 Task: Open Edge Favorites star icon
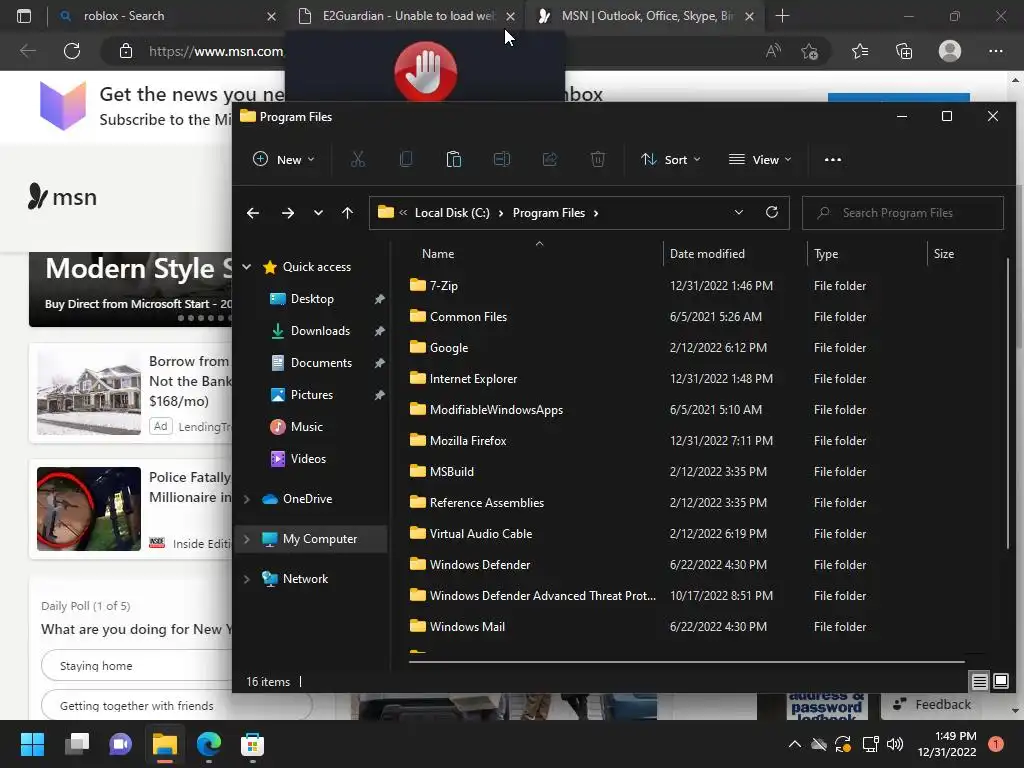pyautogui.click(x=860, y=51)
